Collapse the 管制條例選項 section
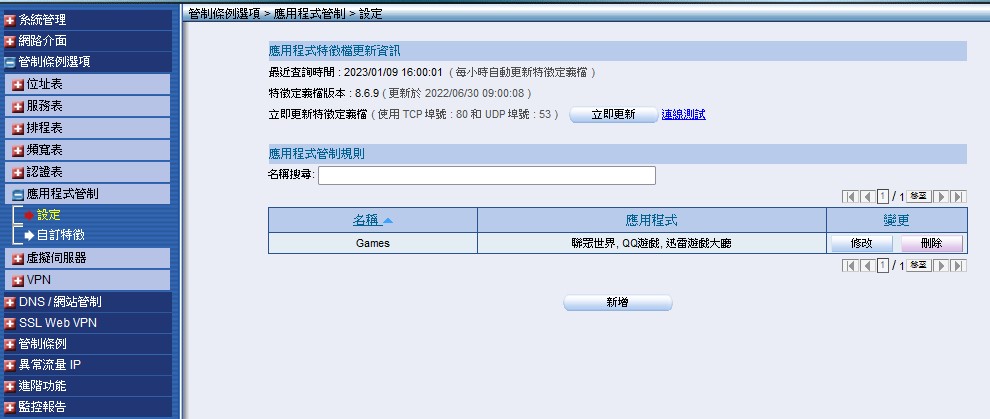This screenshot has width=990, height=419. [x=54, y=62]
